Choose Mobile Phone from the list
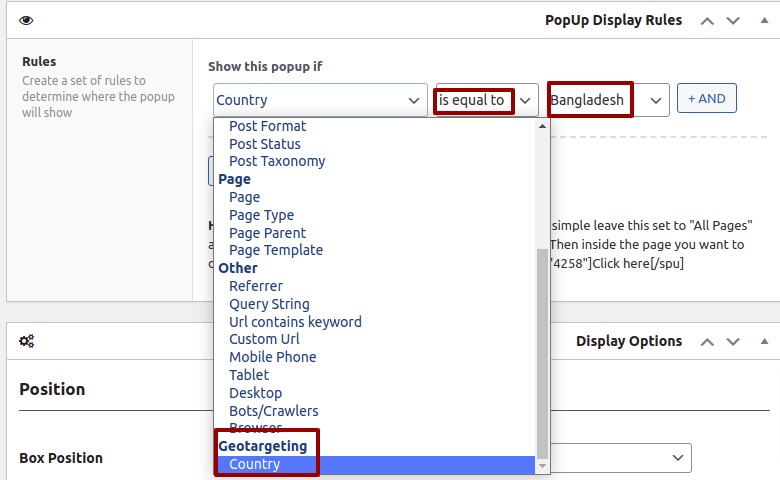The width and height of the screenshot is (780, 480). (273, 357)
